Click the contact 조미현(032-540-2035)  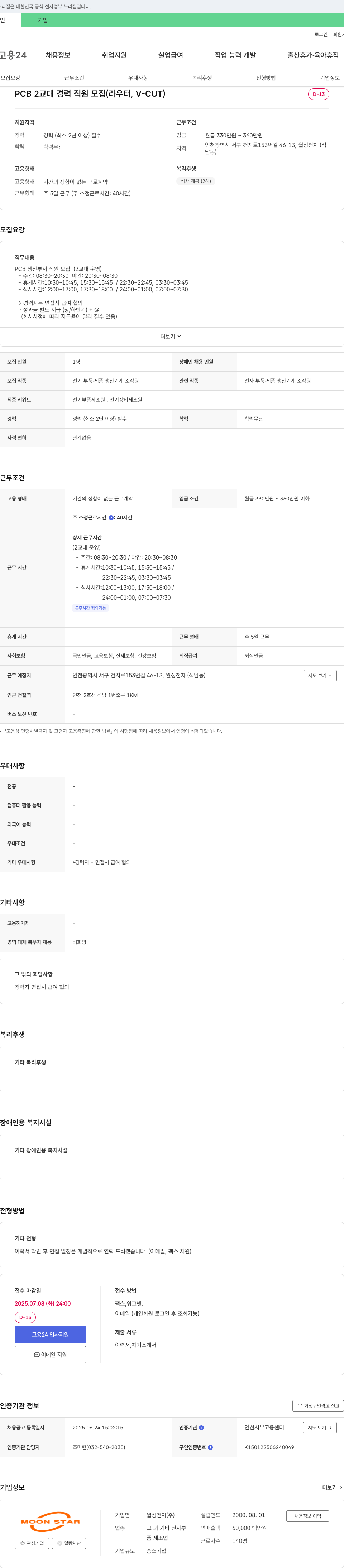[99, 1447]
